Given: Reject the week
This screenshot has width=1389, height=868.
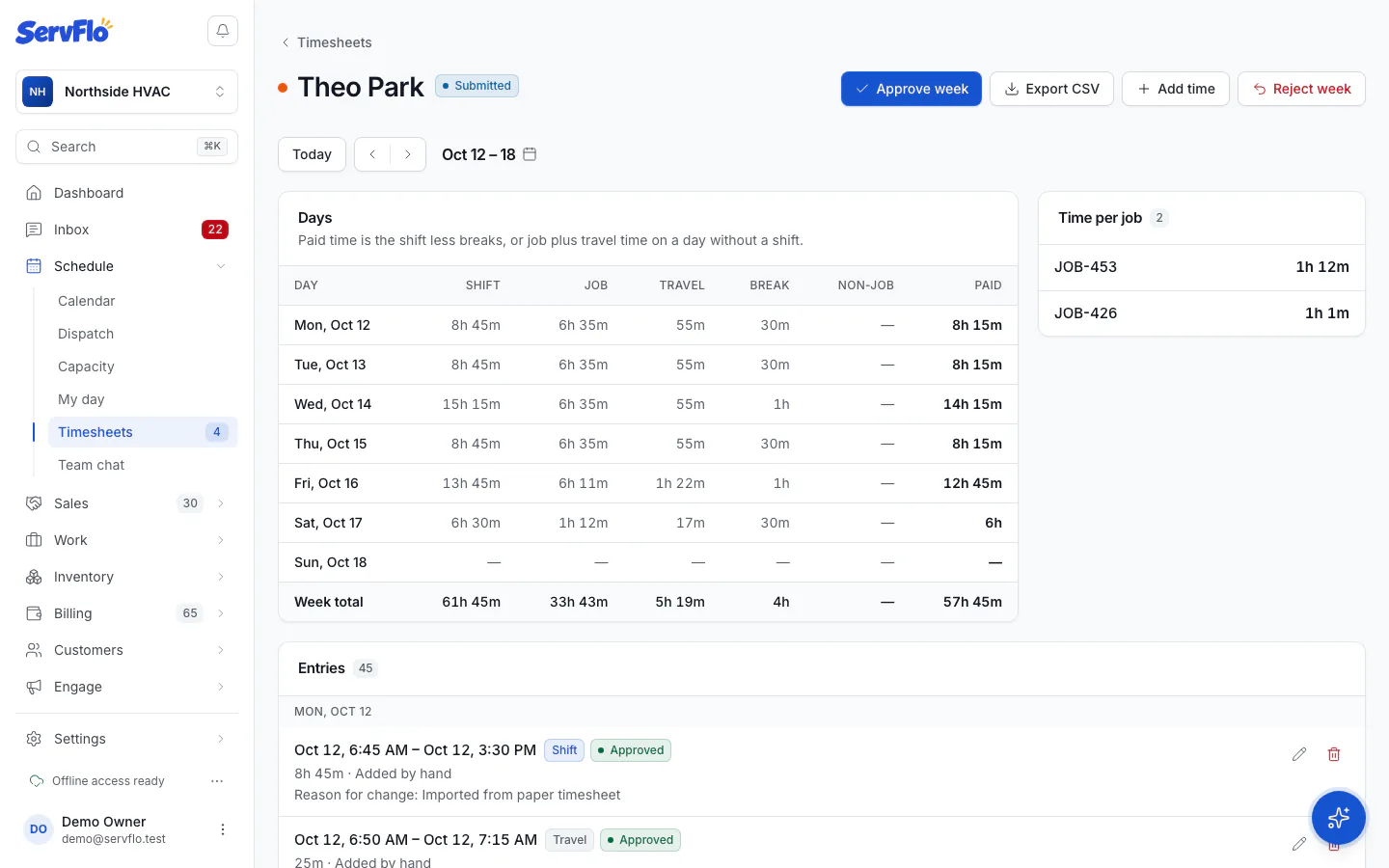Looking at the screenshot, I should tap(1301, 89).
